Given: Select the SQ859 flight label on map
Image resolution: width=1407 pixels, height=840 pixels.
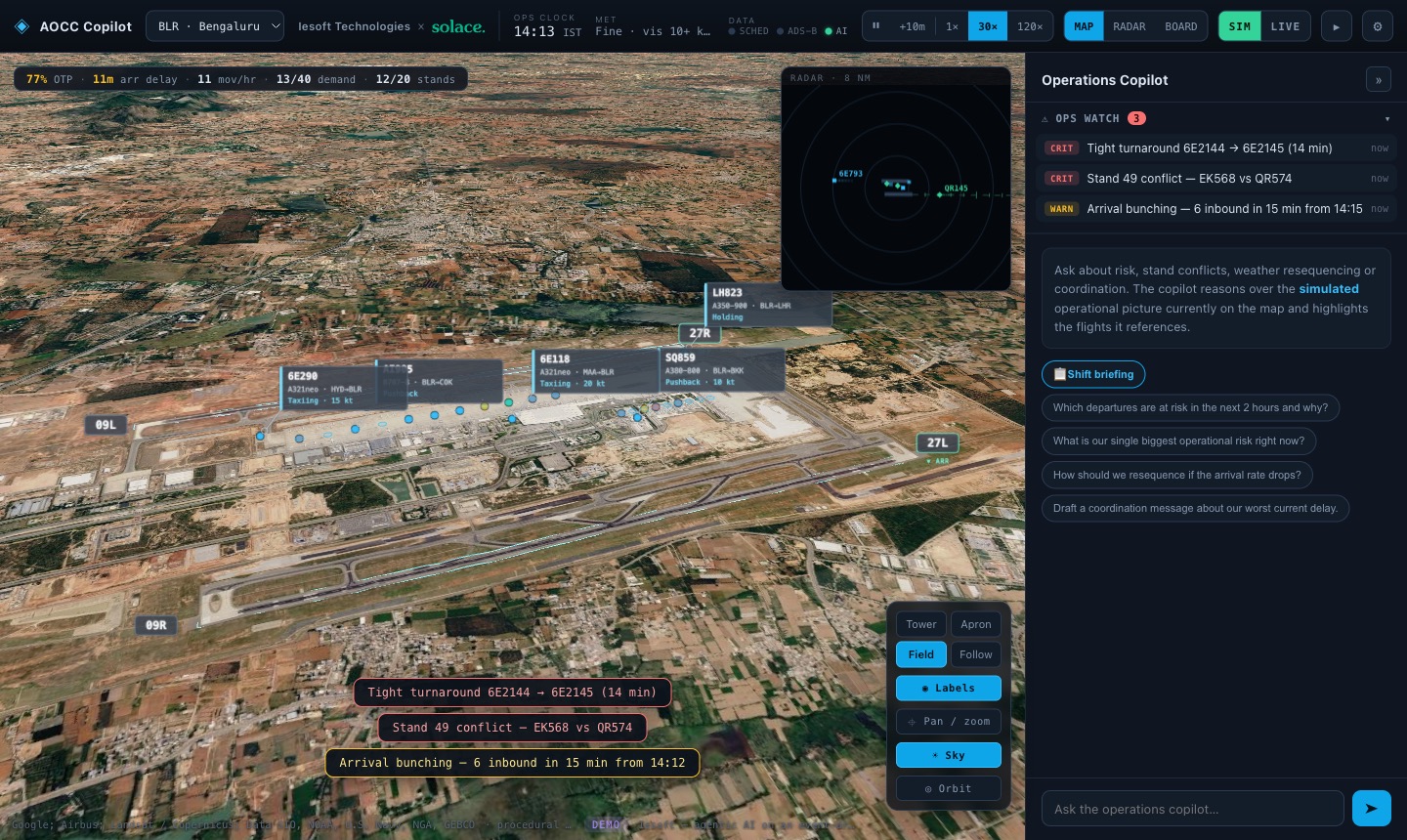Looking at the screenshot, I should [x=722, y=370].
